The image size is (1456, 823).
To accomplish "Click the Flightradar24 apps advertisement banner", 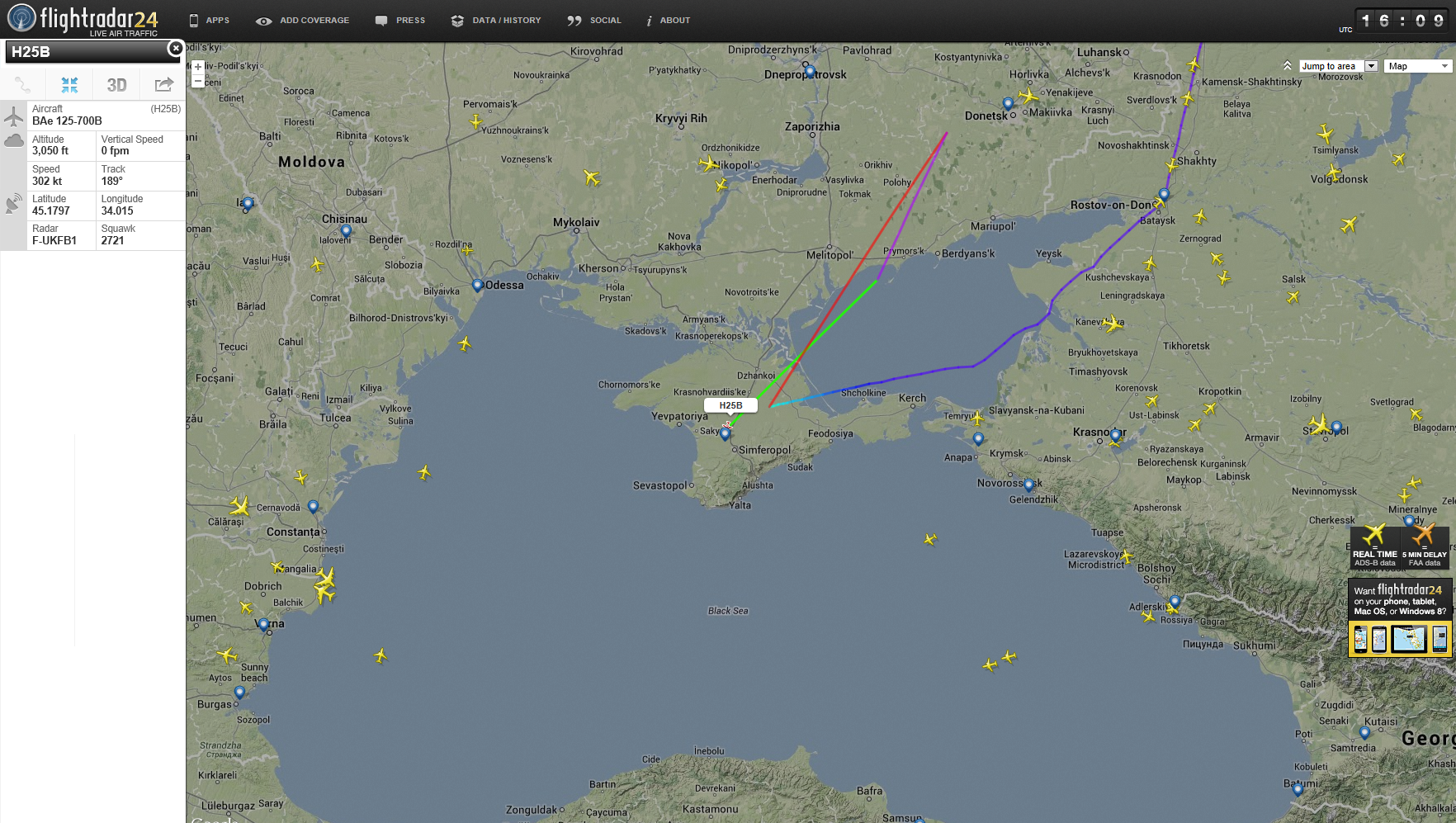I will [x=1400, y=618].
